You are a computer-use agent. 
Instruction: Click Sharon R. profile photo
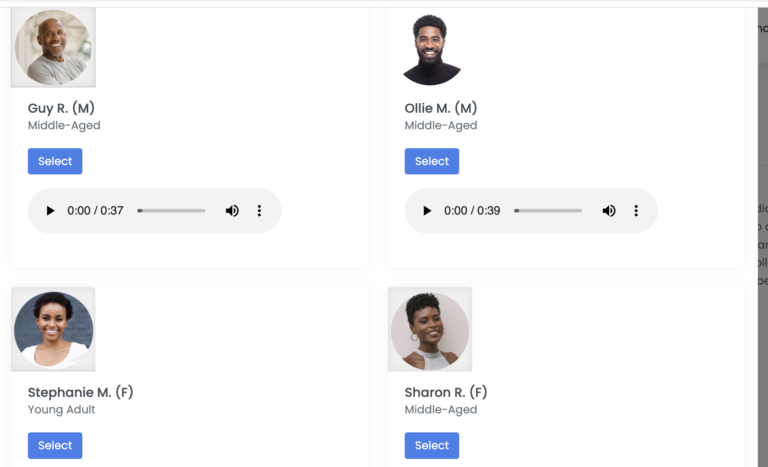(x=430, y=329)
